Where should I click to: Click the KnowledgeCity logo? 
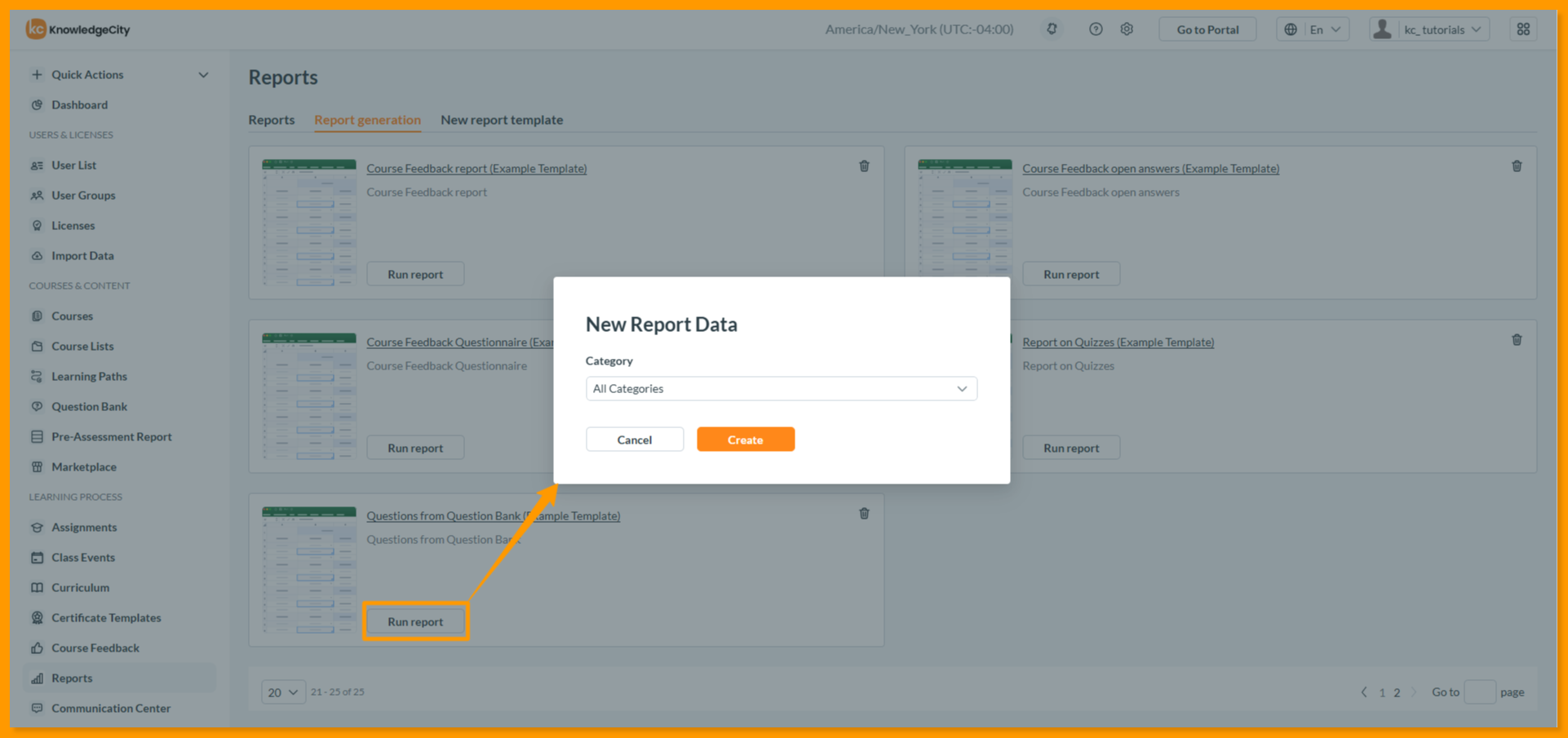78,29
